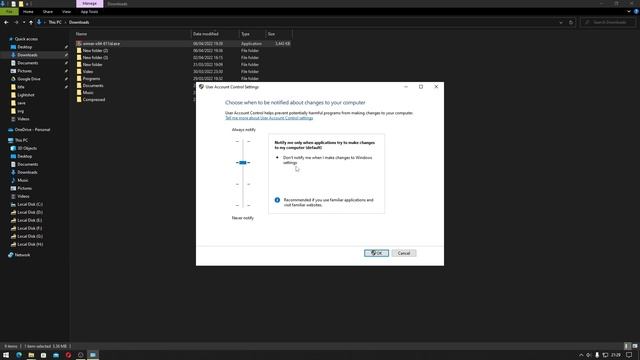640x360 pixels.
Task: Open recent locations dropdown arrow
Action: tap(24, 22)
